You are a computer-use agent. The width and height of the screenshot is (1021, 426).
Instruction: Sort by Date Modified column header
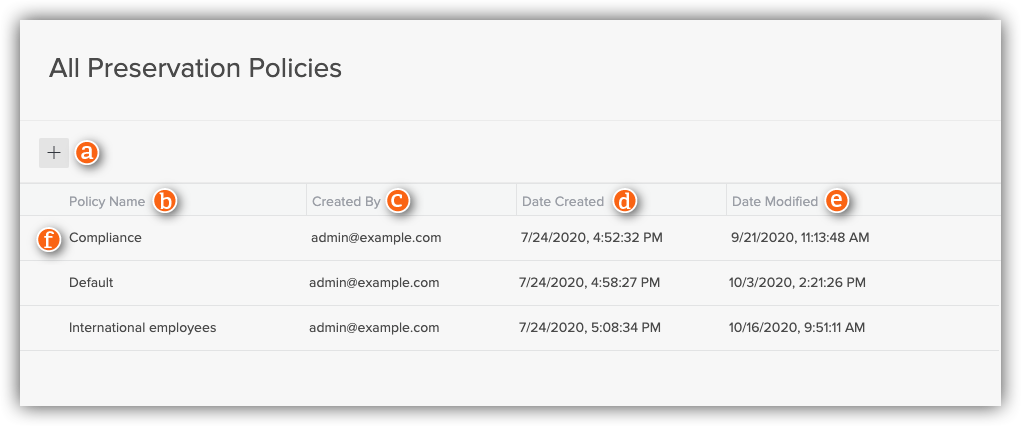point(775,201)
